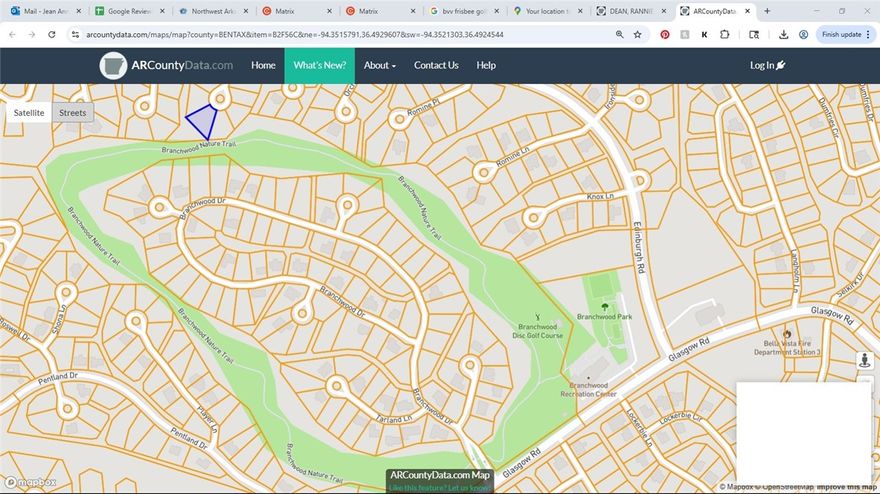Open the Contact Us page

coord(436,65)
